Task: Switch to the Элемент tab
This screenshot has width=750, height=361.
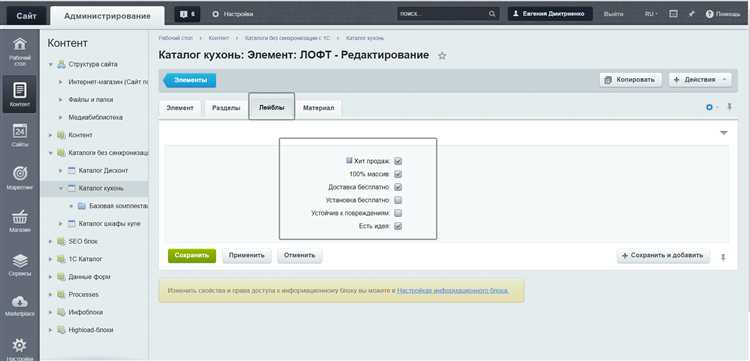Action: click(180, 108)
